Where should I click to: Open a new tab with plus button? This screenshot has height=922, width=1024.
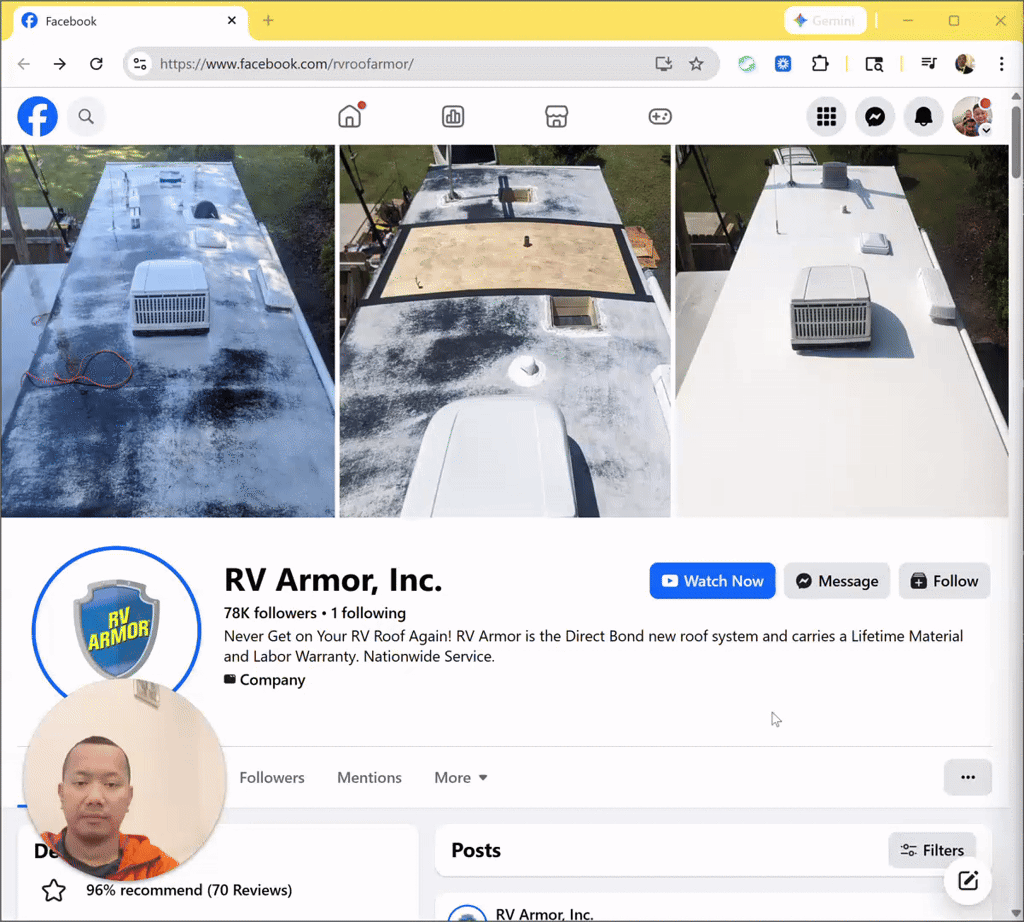268,20
